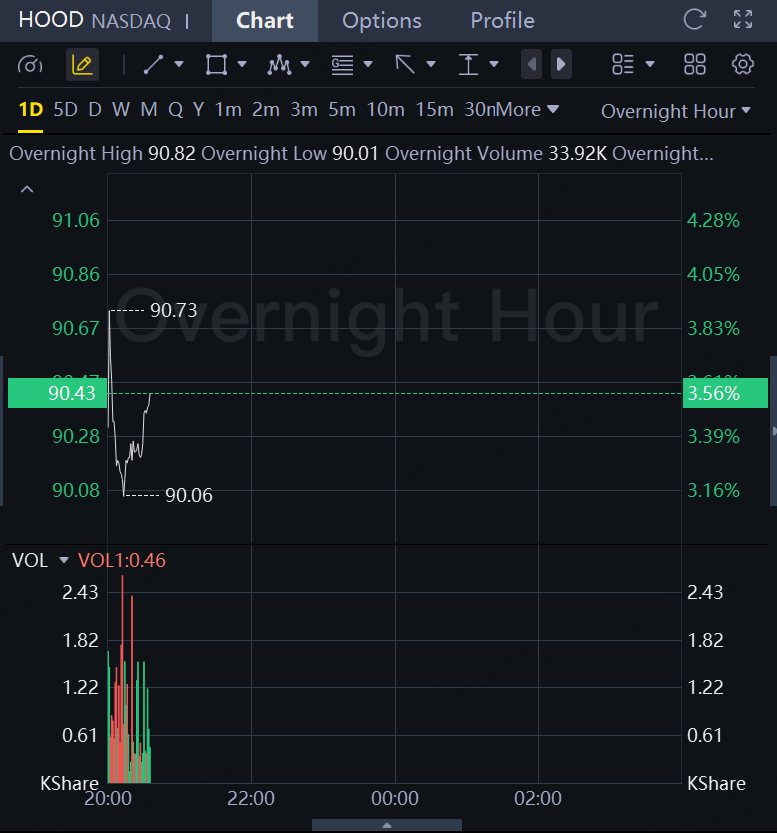Open the speedometer indicator icon
Screen dimensions: 777x833
pyautogui.click(x=30, y=65)
